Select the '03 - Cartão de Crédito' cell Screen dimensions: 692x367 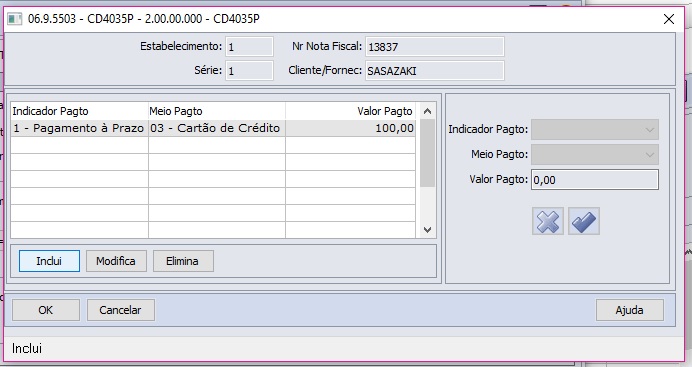[217, 128]
